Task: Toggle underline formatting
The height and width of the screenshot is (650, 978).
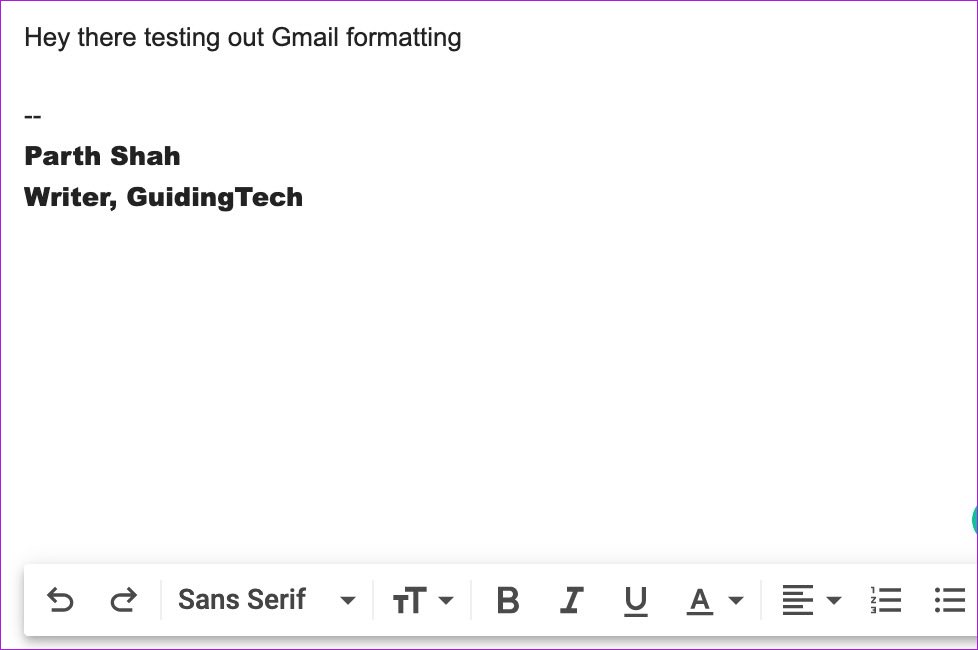Action: click(635, 600)
